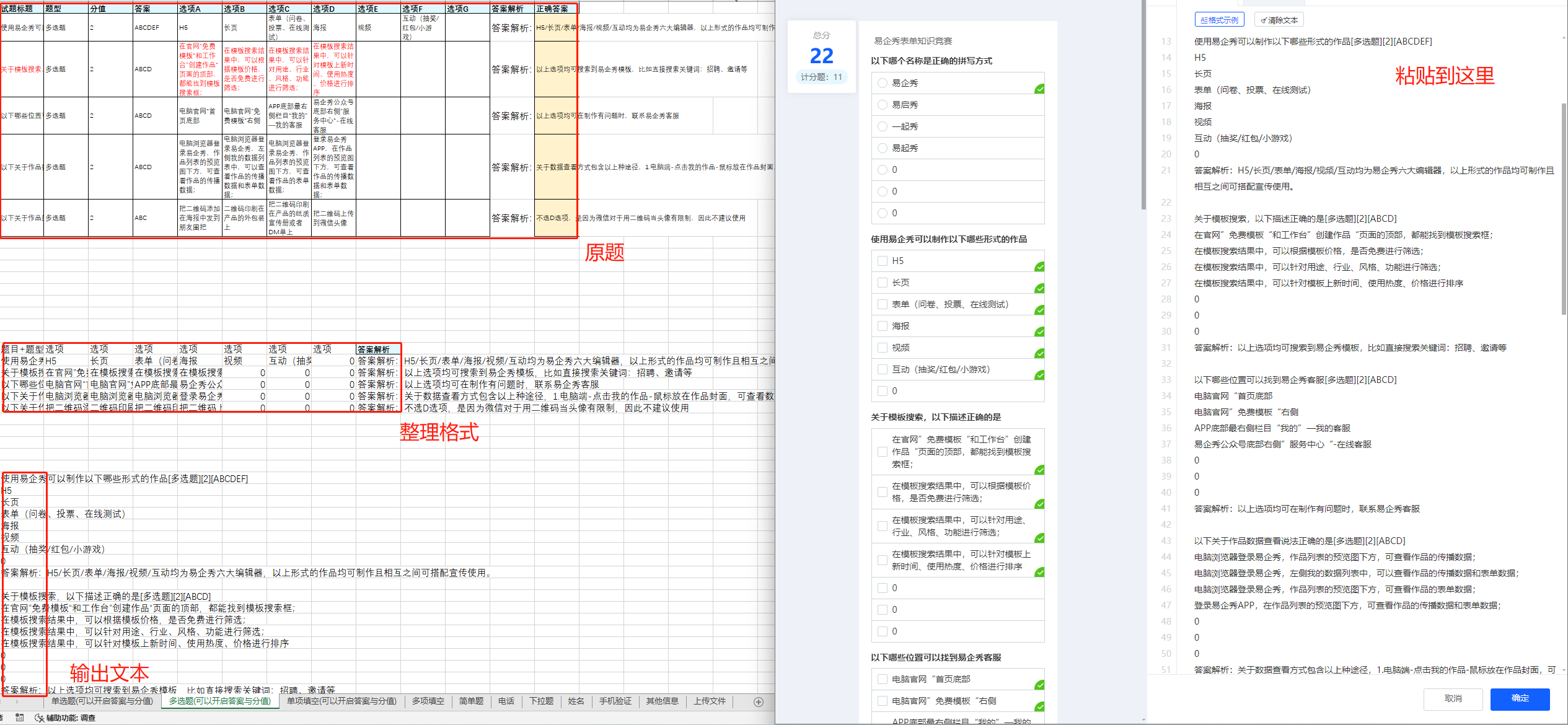Click editor line 以下哪些位置可以找到易企秀客服[多选题][2][ABCD]
Image resolution: width=1568 pixels, height=725 pixels.
point(1295,380)
